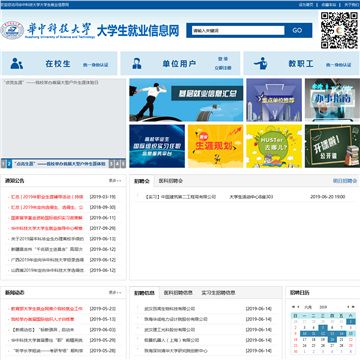The image size is (360, 360).
Task: Open the 生涯规划 banner tile
Action: point(216,146)
